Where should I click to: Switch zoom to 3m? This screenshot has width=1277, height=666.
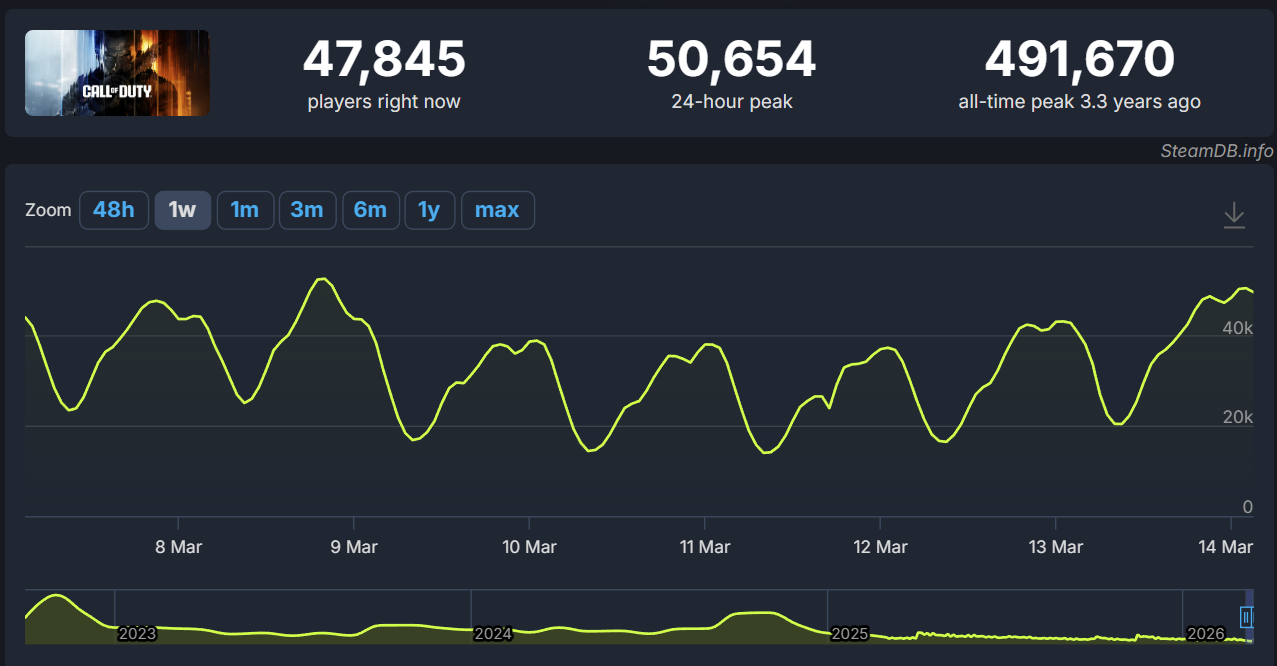click(307, 210)
